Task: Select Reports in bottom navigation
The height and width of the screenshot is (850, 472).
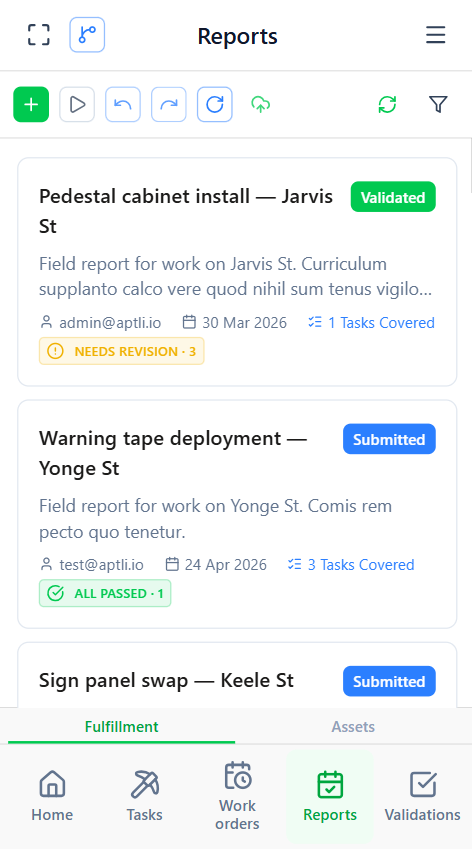Action: [330, 796]
